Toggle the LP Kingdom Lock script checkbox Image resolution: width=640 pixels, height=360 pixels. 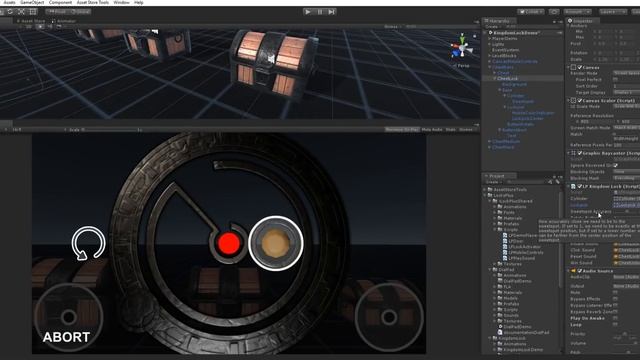580,186
